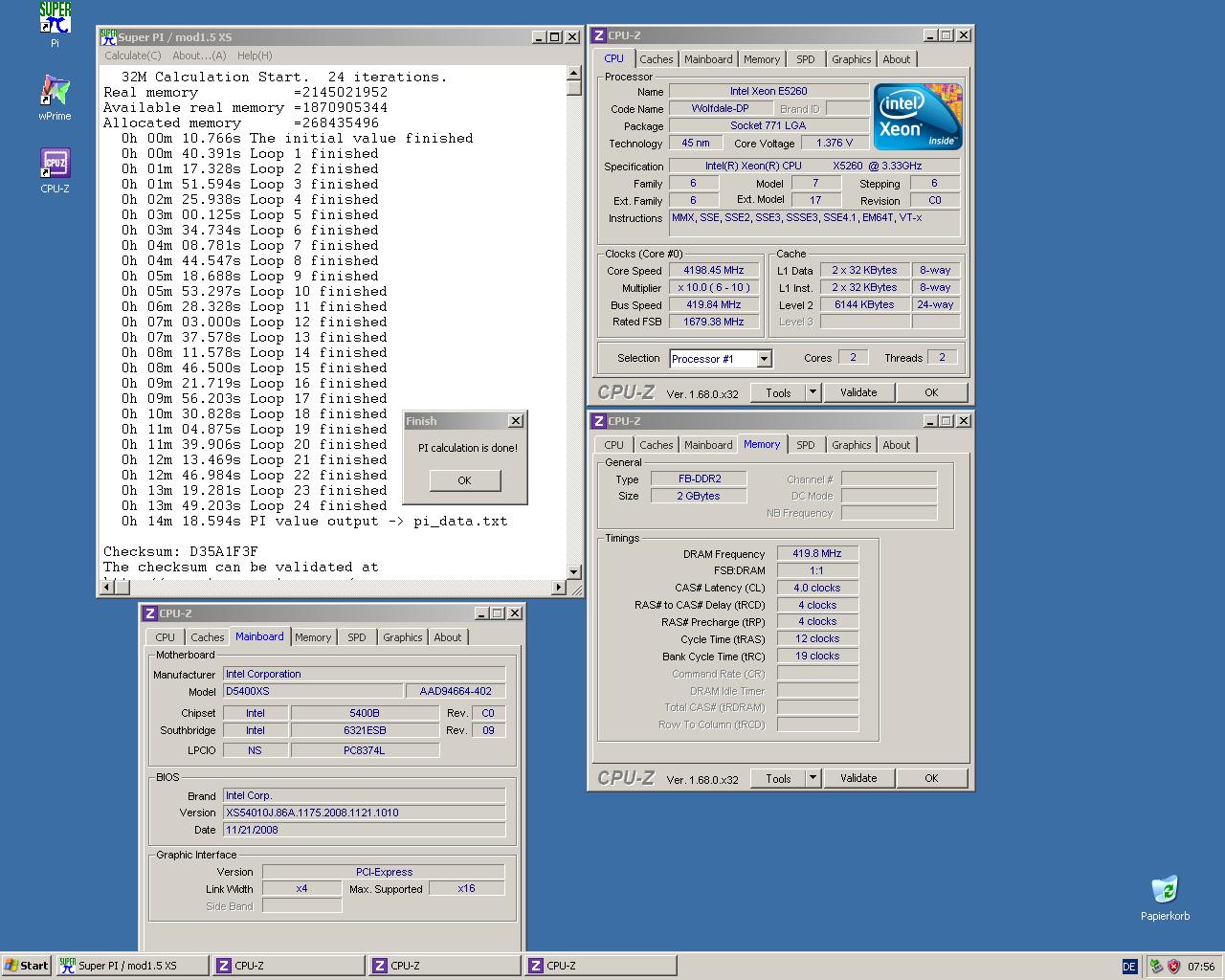1225x980 pixels.
Task: Click the Checksum: D35A1F3F line
Action: point(180,551)
